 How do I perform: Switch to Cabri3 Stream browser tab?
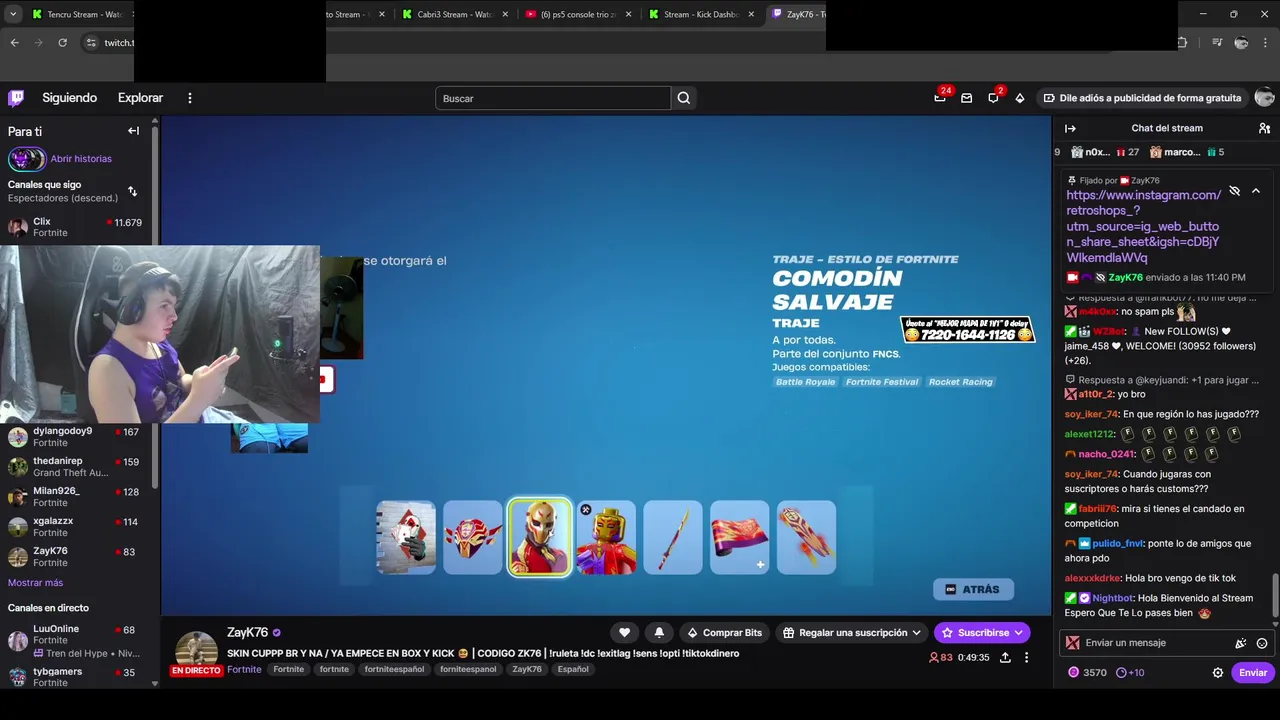click(x=453, y=14)
